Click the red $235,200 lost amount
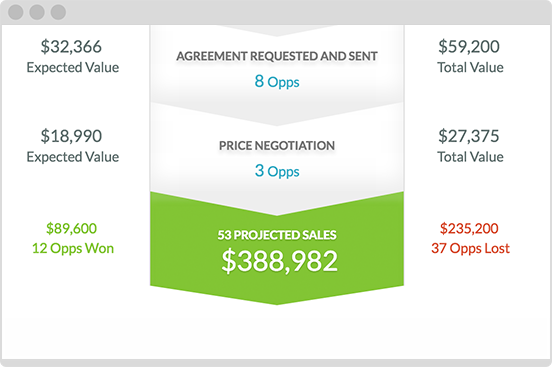The image size is (552, 368). [469, 229]
